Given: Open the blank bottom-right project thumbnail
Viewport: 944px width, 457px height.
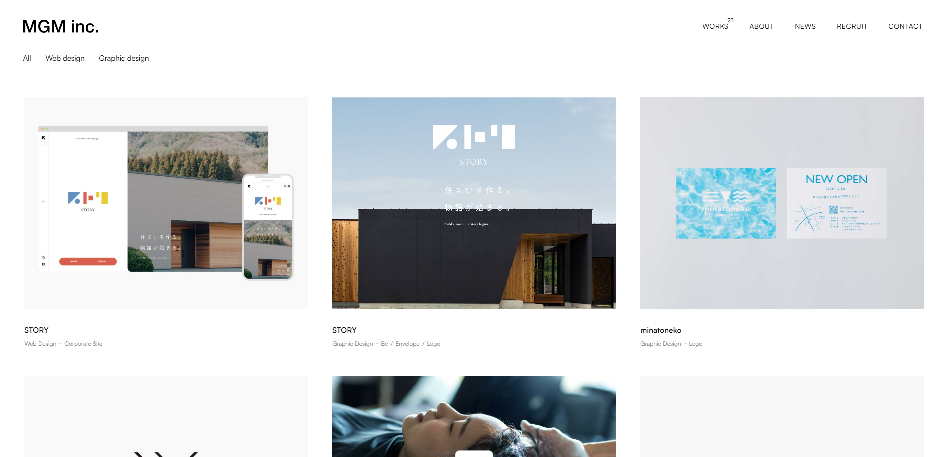Looking at the screenshot, I should 781,417.
